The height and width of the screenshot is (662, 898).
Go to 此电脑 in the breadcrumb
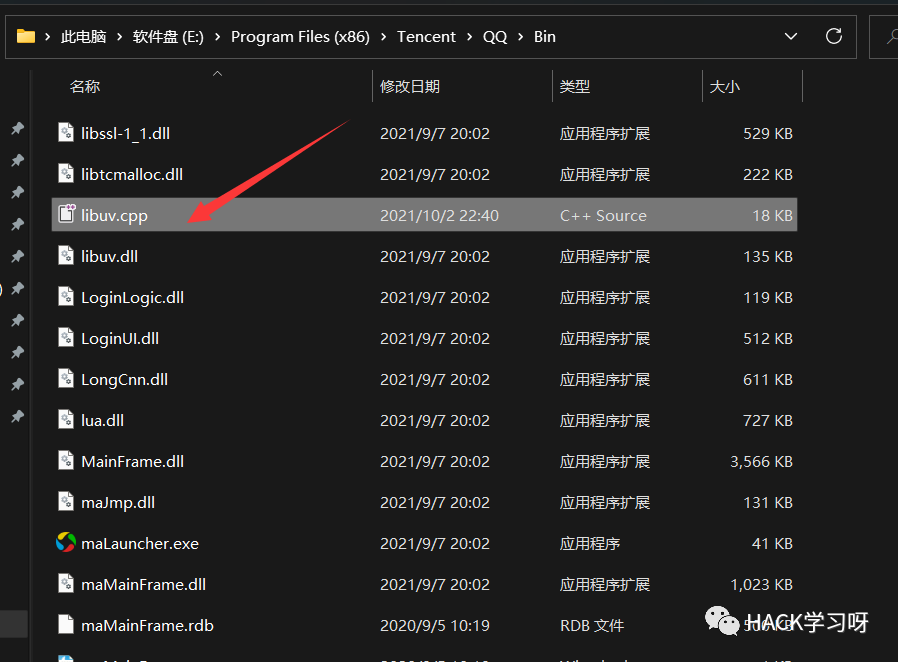pos(84,37)
